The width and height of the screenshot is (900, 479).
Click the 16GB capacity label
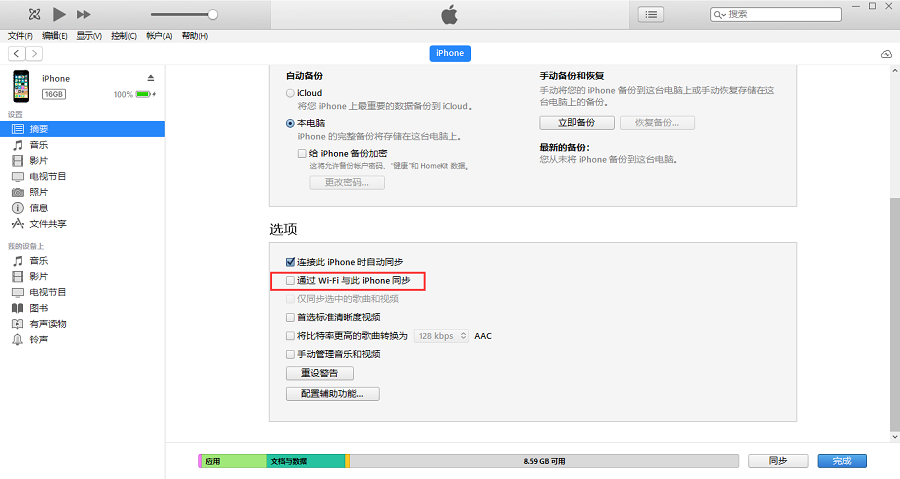click(x=54, y=94)
